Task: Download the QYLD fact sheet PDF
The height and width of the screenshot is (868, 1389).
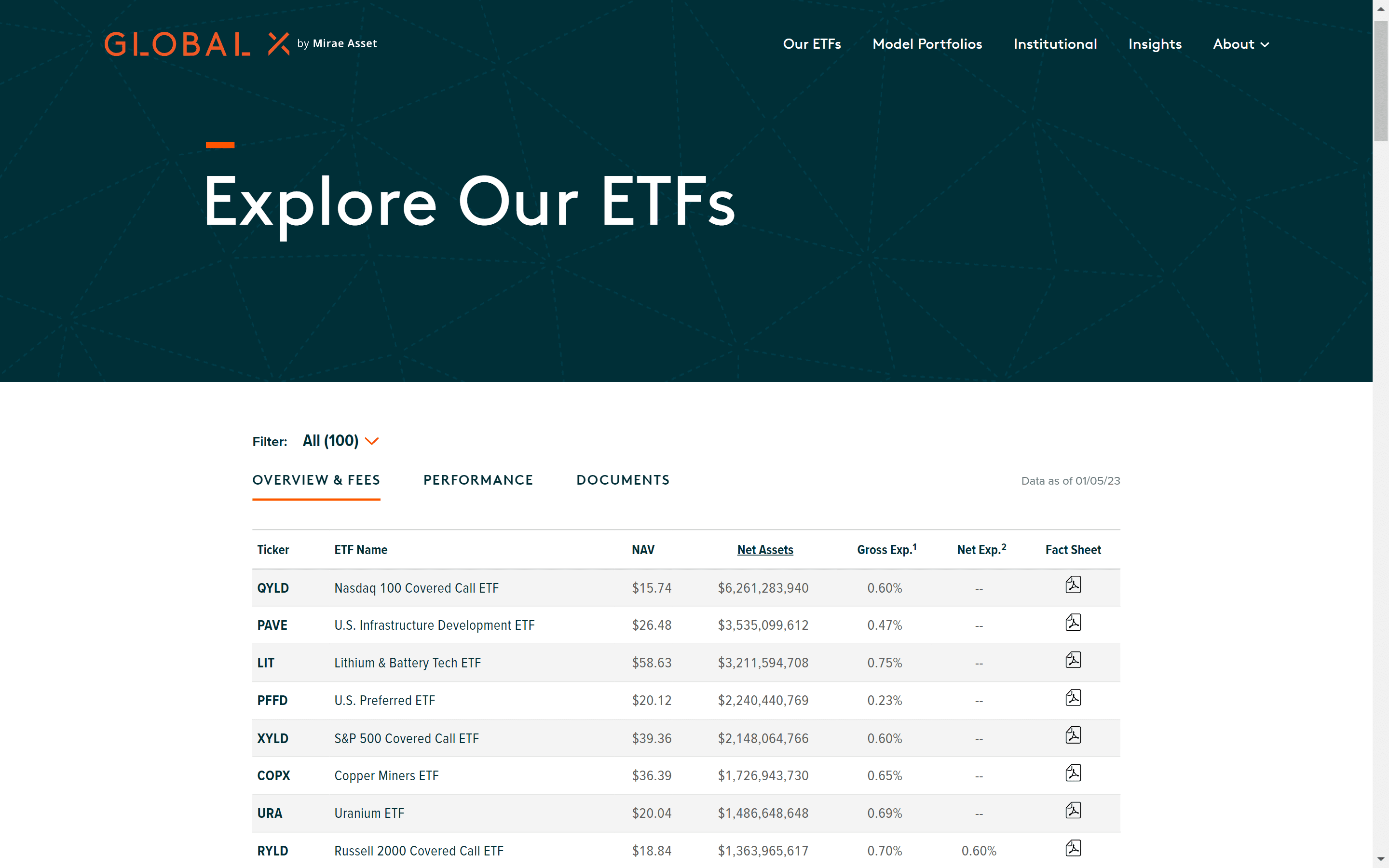Action: pyautogui.click(x=1073, y=585)
